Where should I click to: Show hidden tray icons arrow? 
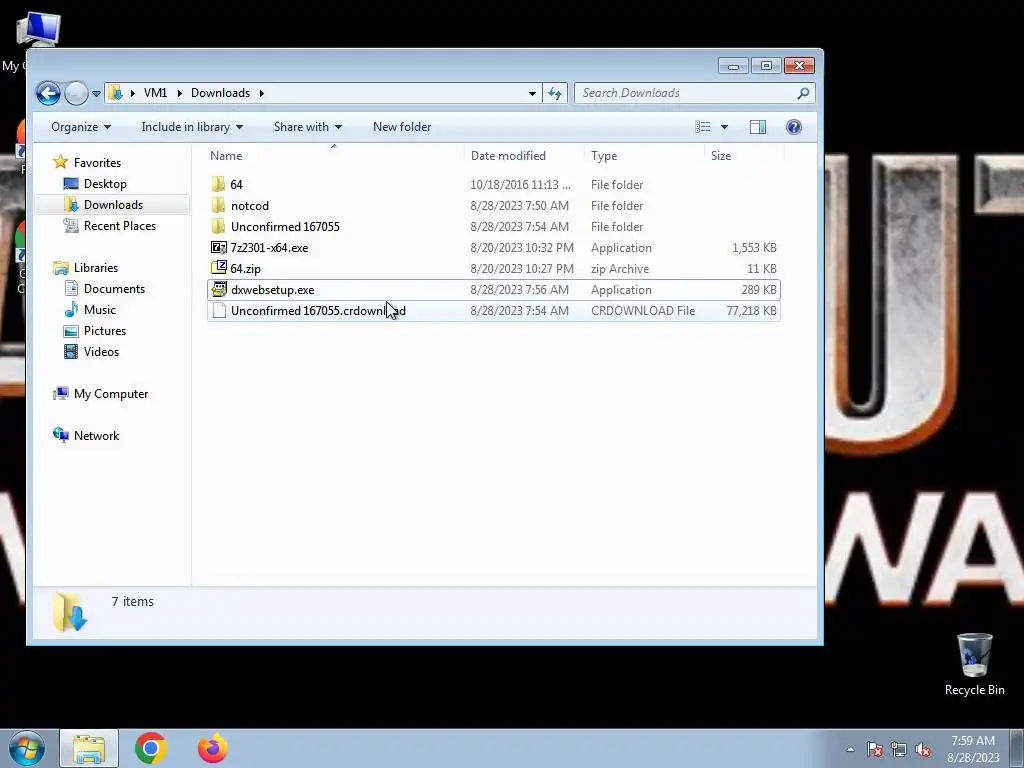(850, 749)
